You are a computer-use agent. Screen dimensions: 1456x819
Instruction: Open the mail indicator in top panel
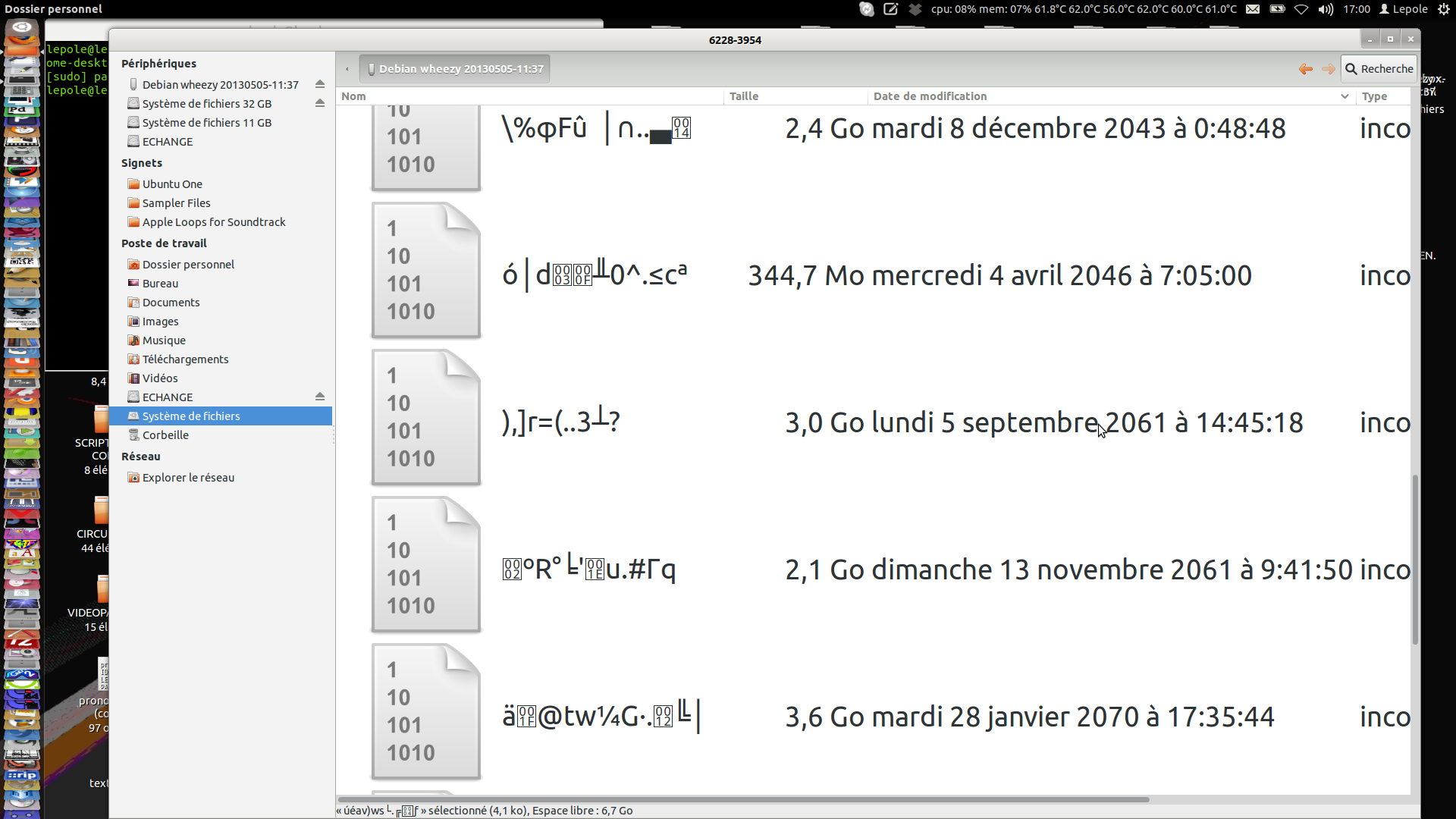(x=1253, y=9)
